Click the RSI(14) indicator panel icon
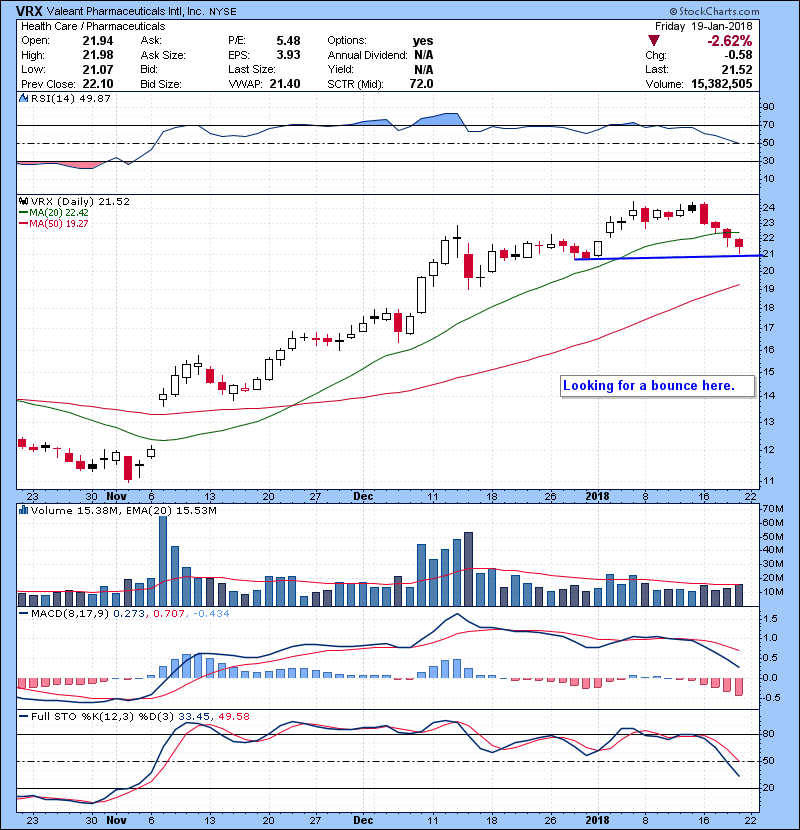 pyautogui.click(x=23, y=98)
